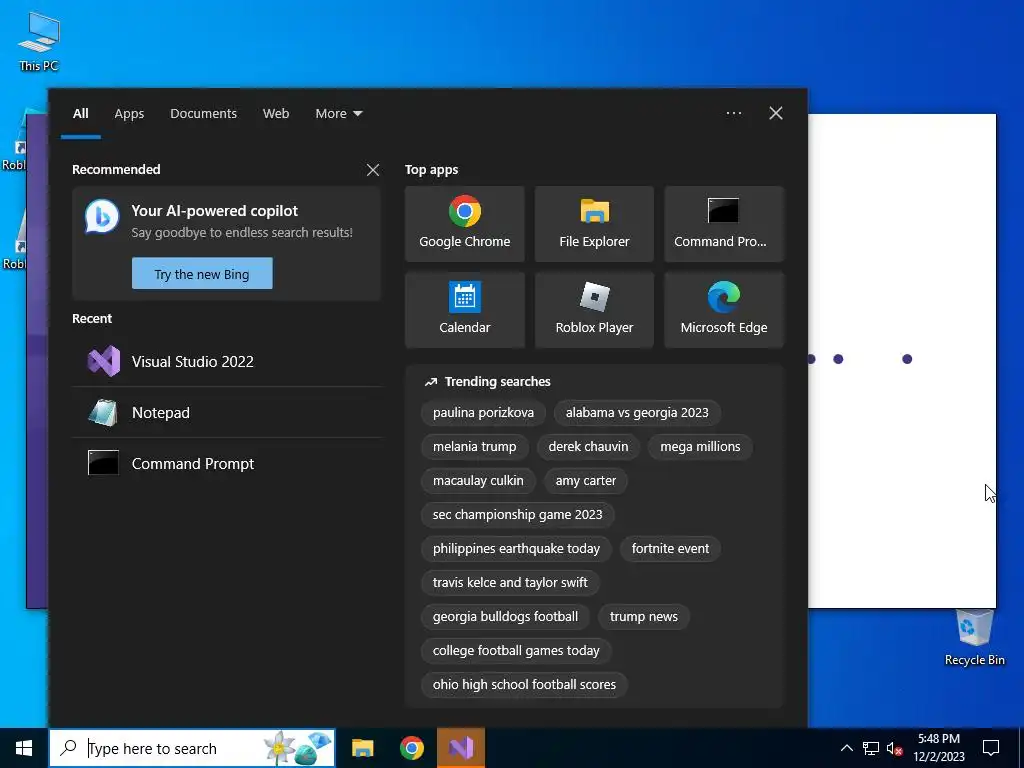Screen dimensions: 1024x768
Task: Click Your AI-powered copilot heading
Action: [x=214, y=211]
